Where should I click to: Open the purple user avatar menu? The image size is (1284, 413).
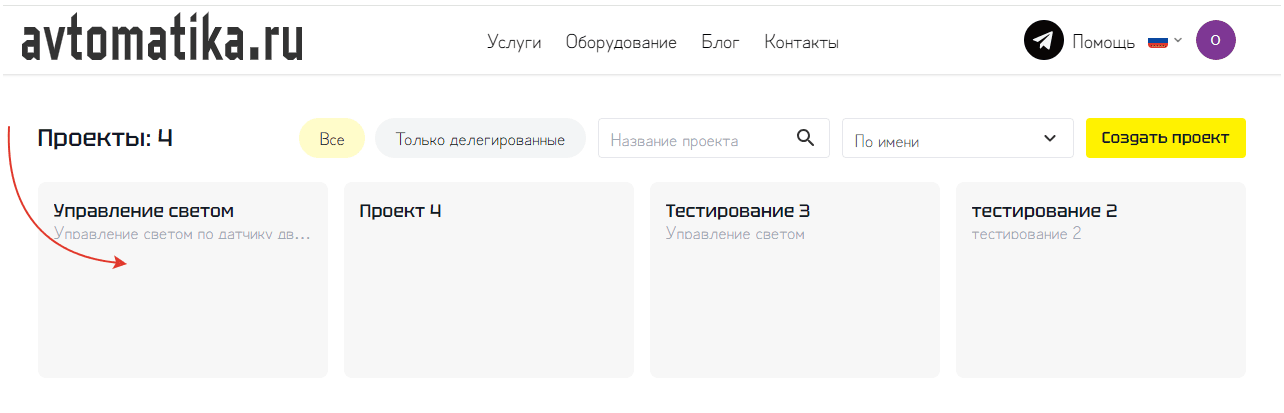1215,41
